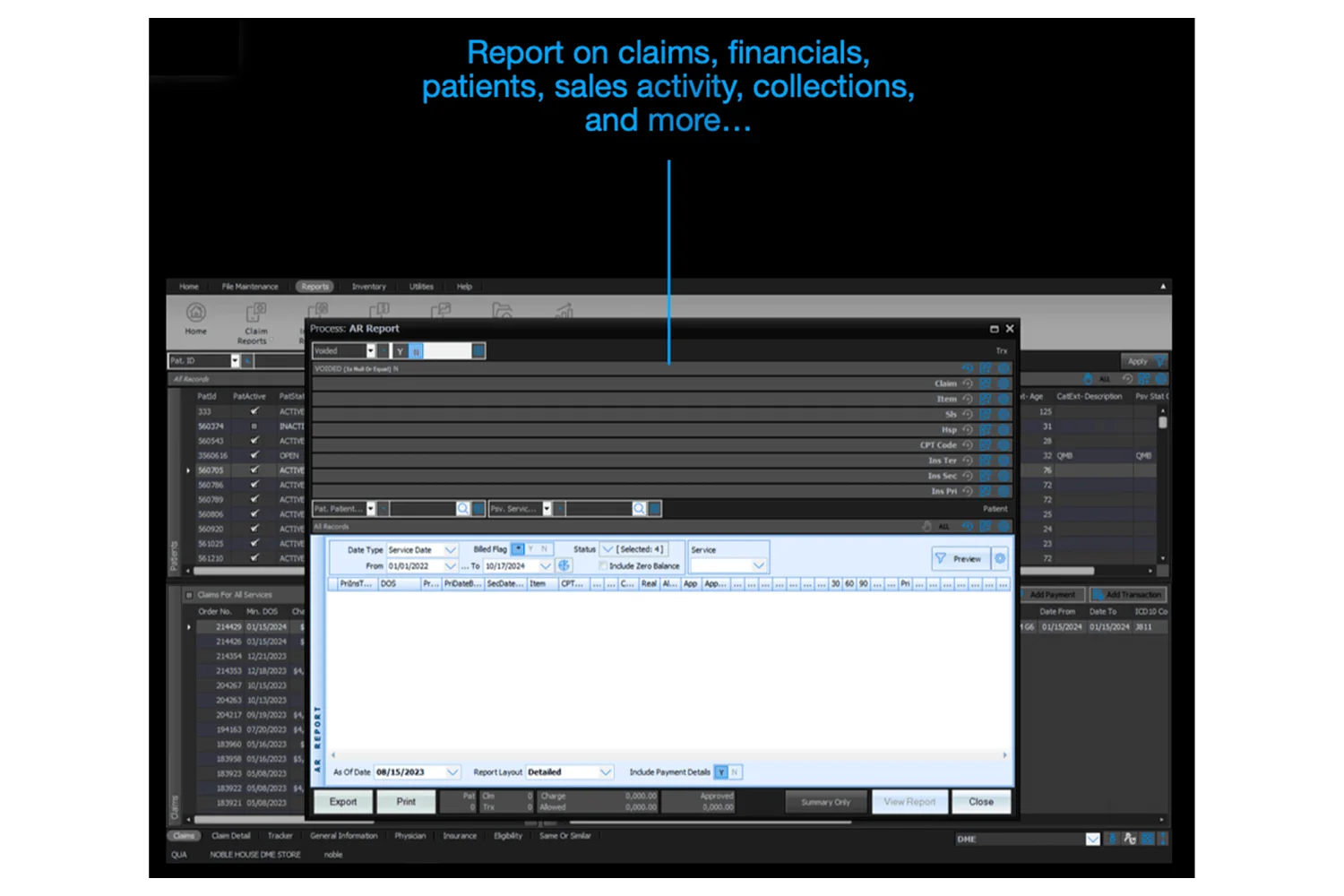The height and width of the screenshot is (896, 1344).
Task: Click the blue grid icon in the Claim row
Action: [986, 383]
